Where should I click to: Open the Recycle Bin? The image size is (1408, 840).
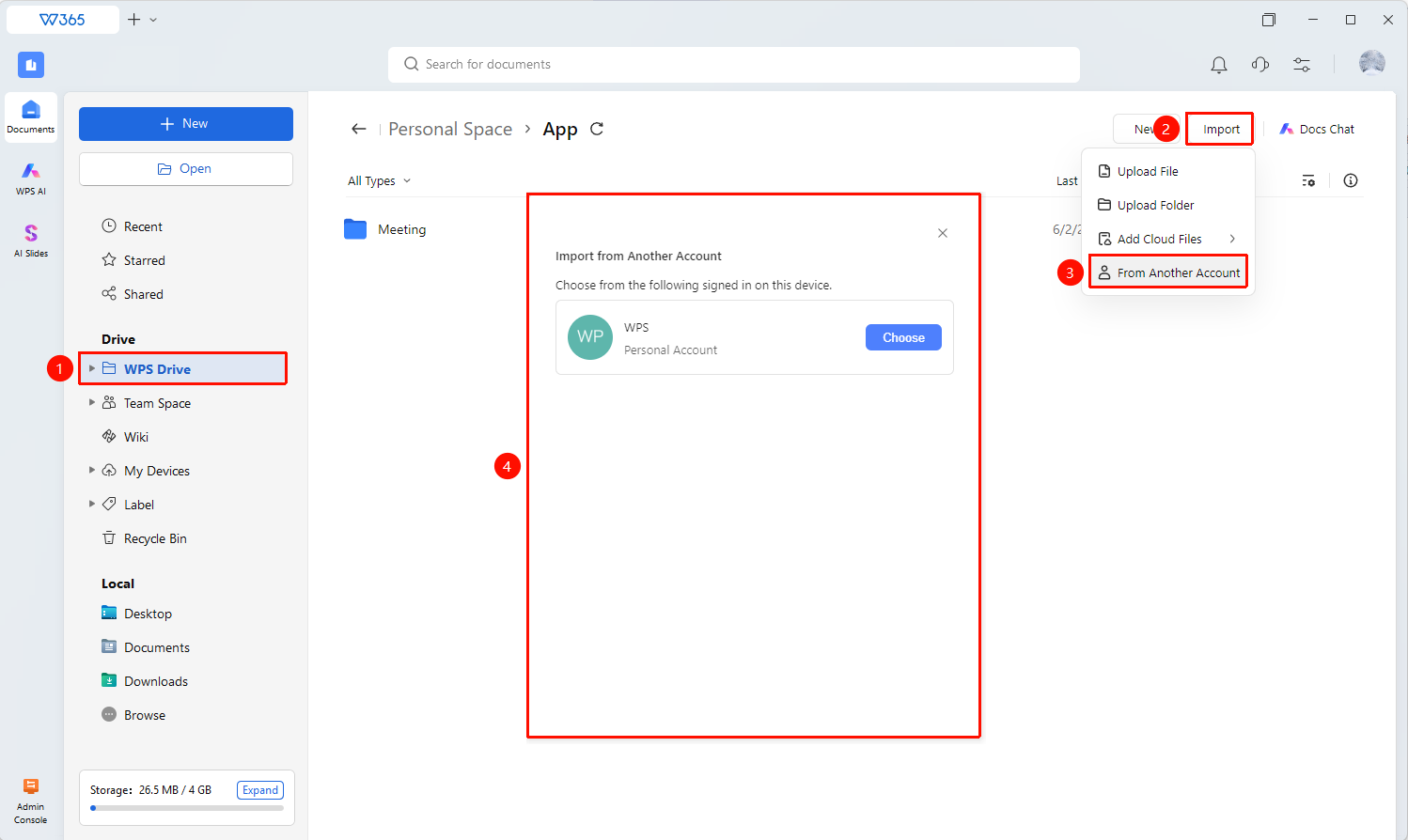145,538
